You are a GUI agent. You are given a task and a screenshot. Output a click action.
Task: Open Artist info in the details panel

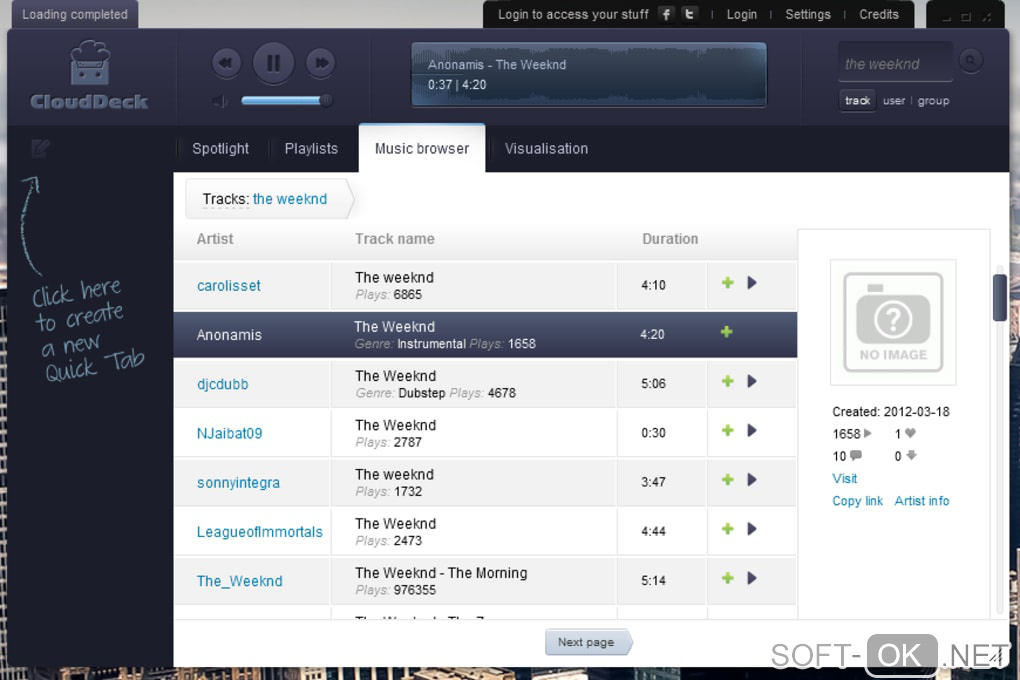coord(922,501)
